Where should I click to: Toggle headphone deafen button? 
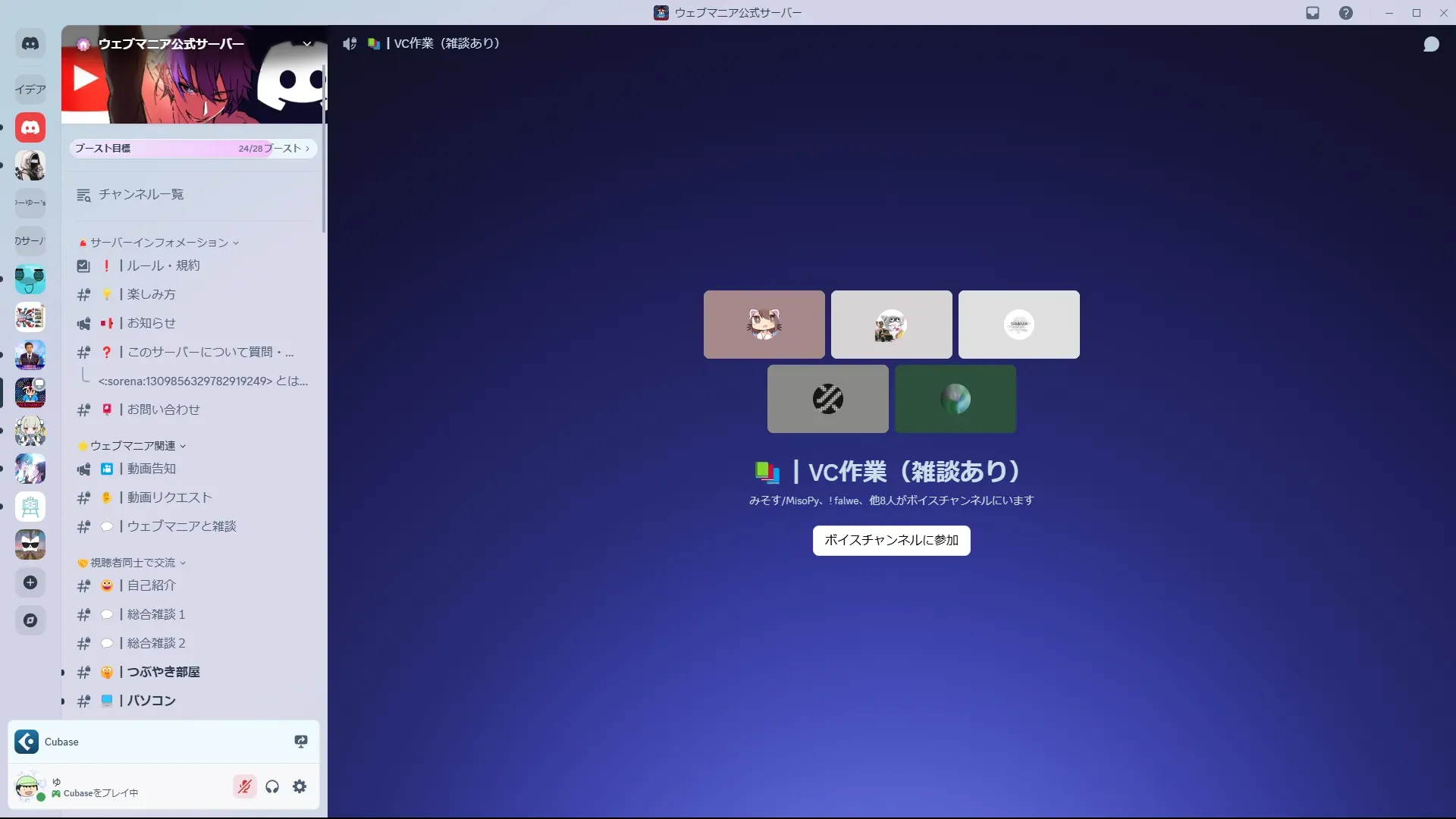272,786
